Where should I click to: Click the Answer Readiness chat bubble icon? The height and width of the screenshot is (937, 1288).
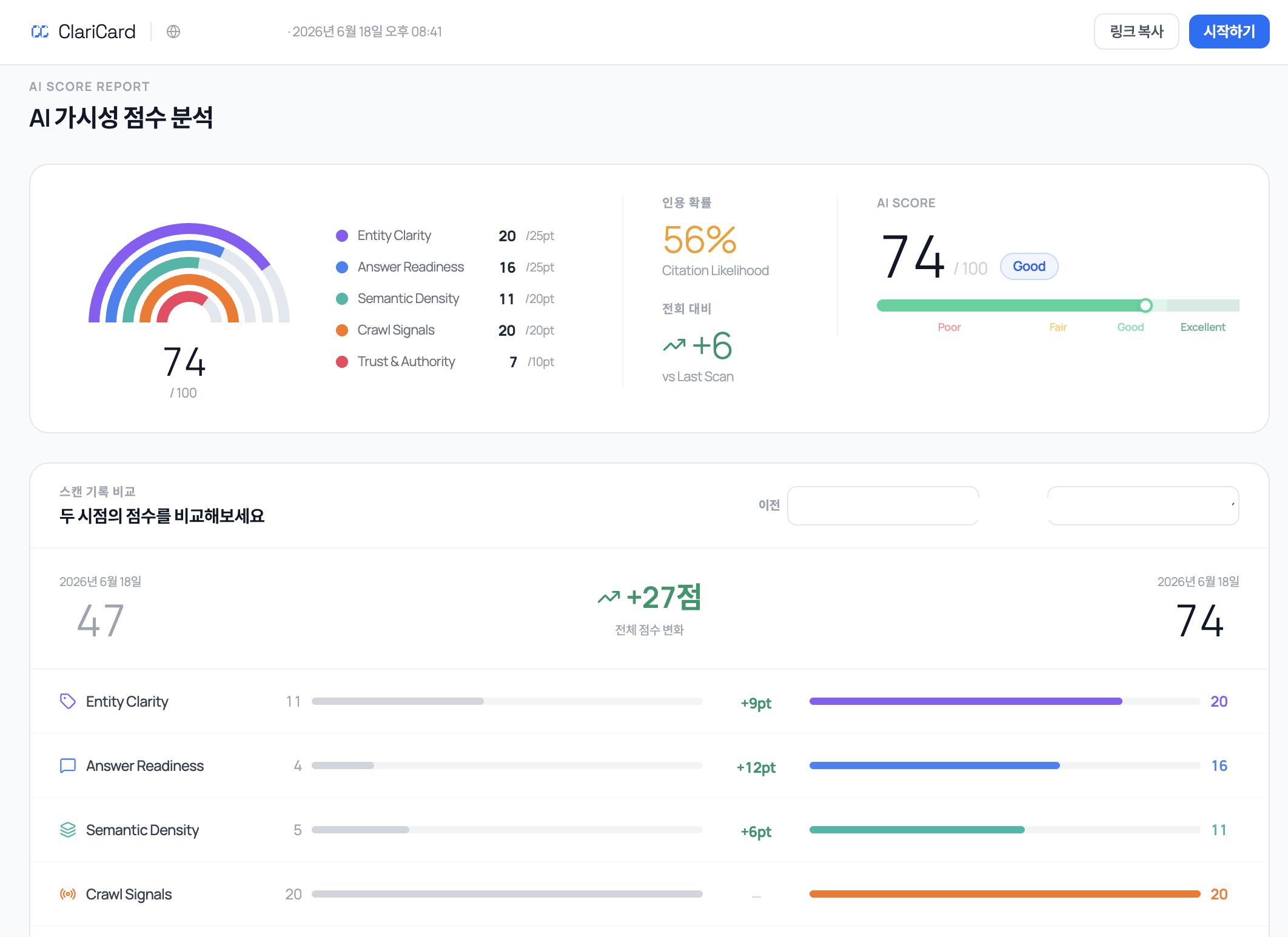click(x=68, y=765)
